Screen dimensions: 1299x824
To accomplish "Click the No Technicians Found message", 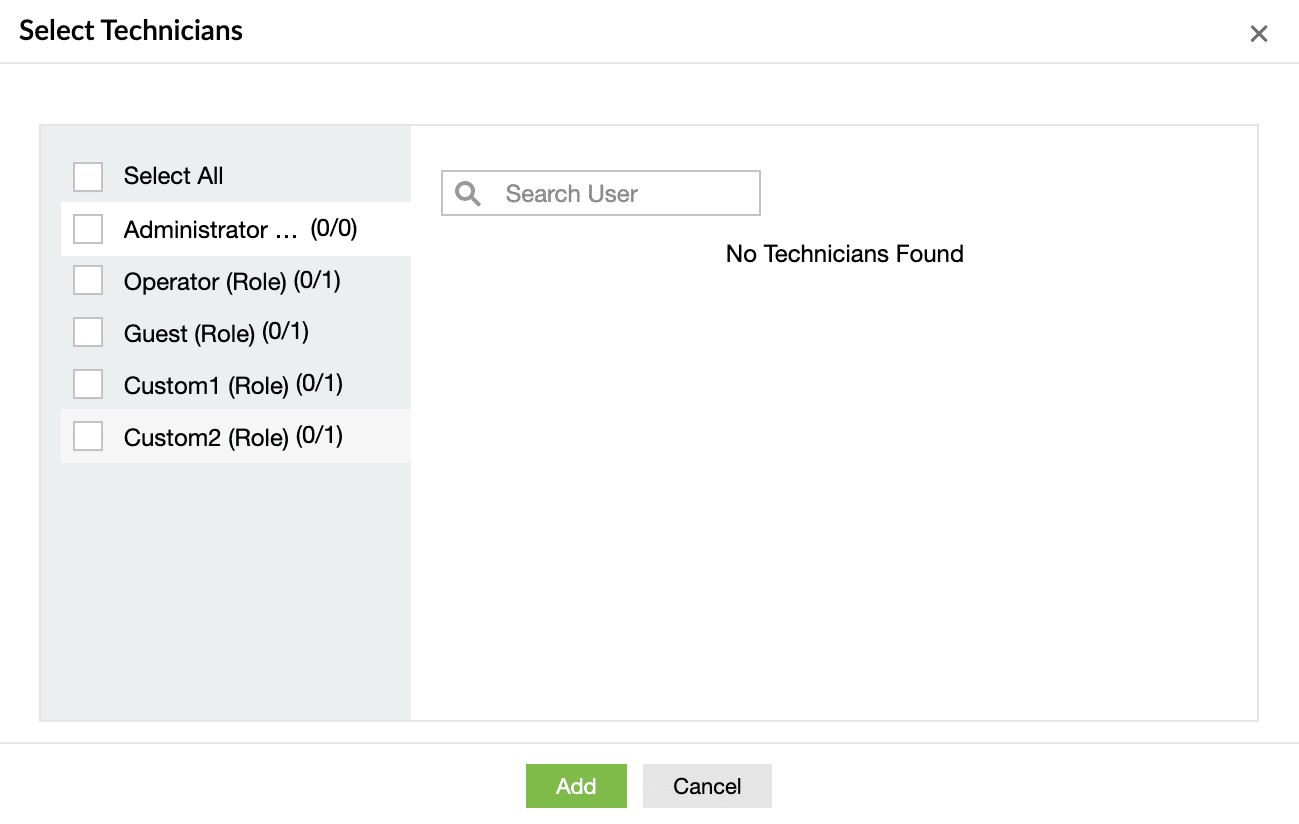I will tap(844, 254).
